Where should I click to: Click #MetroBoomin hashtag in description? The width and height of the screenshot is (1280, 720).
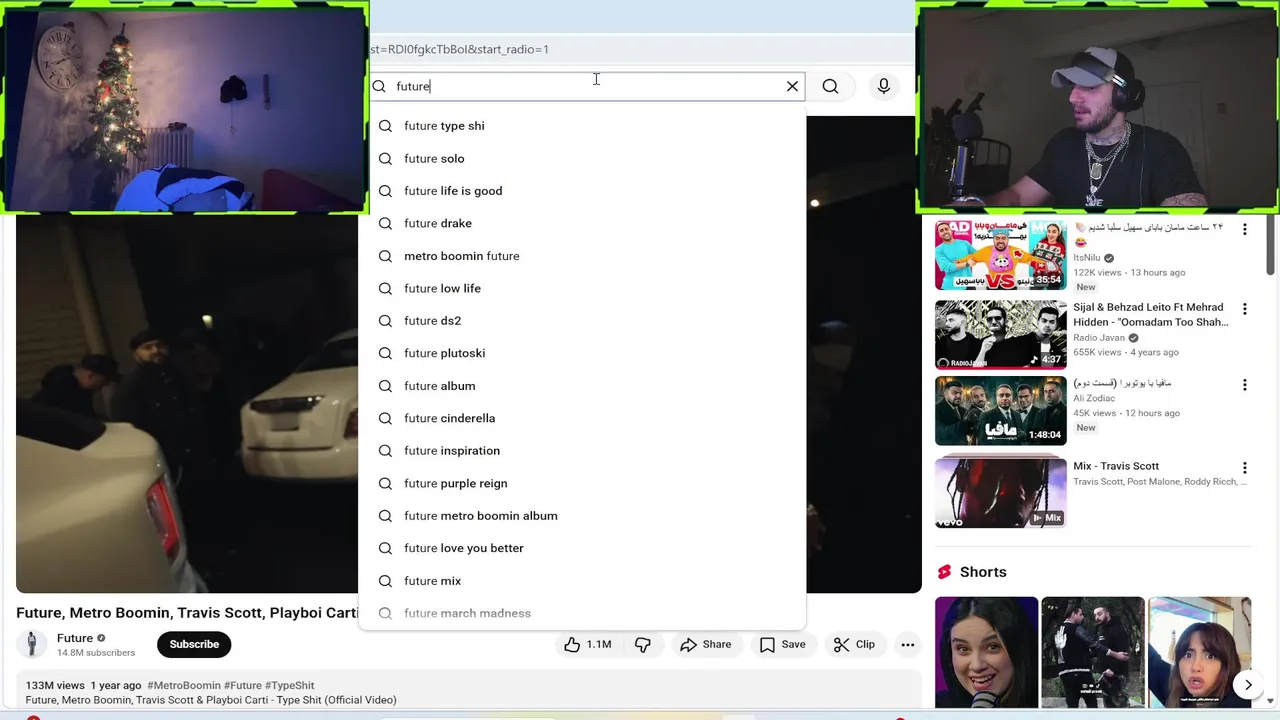[183, 686]
